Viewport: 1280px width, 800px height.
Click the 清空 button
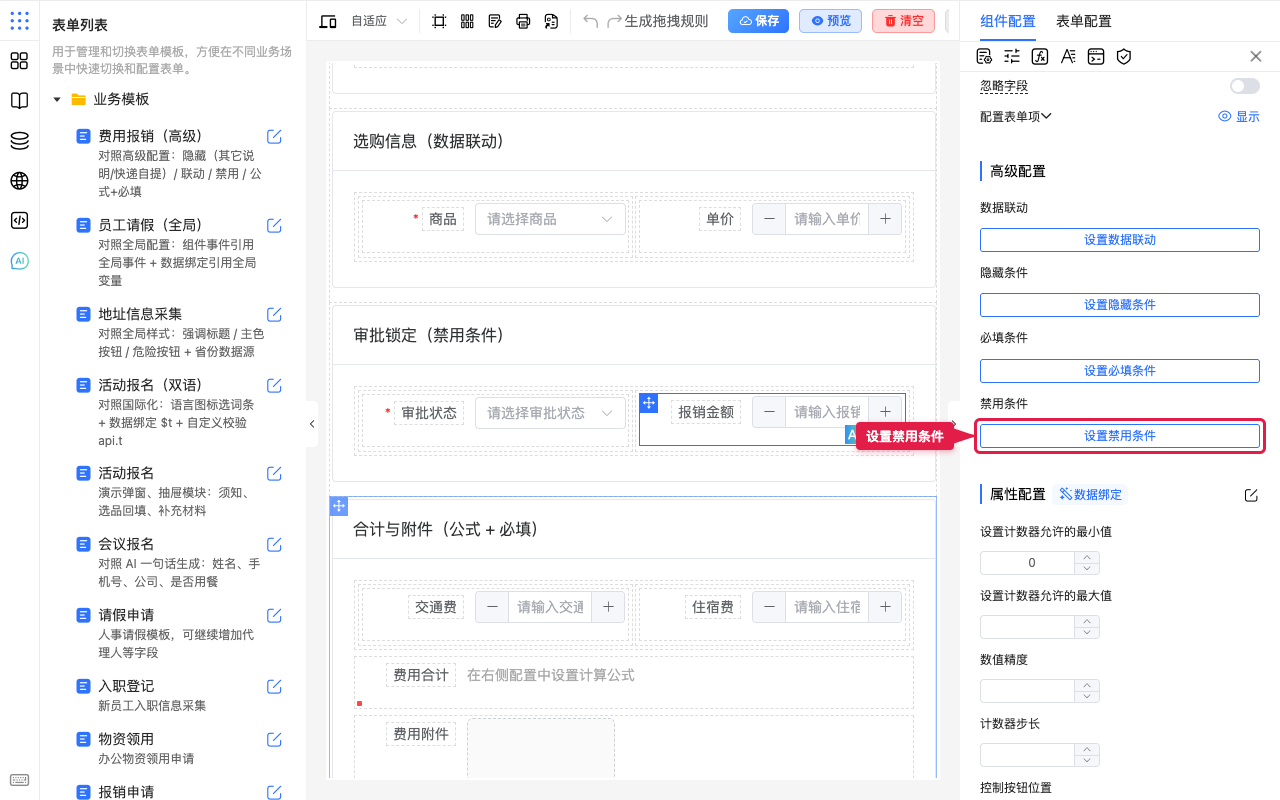click(x=903, y=21)
